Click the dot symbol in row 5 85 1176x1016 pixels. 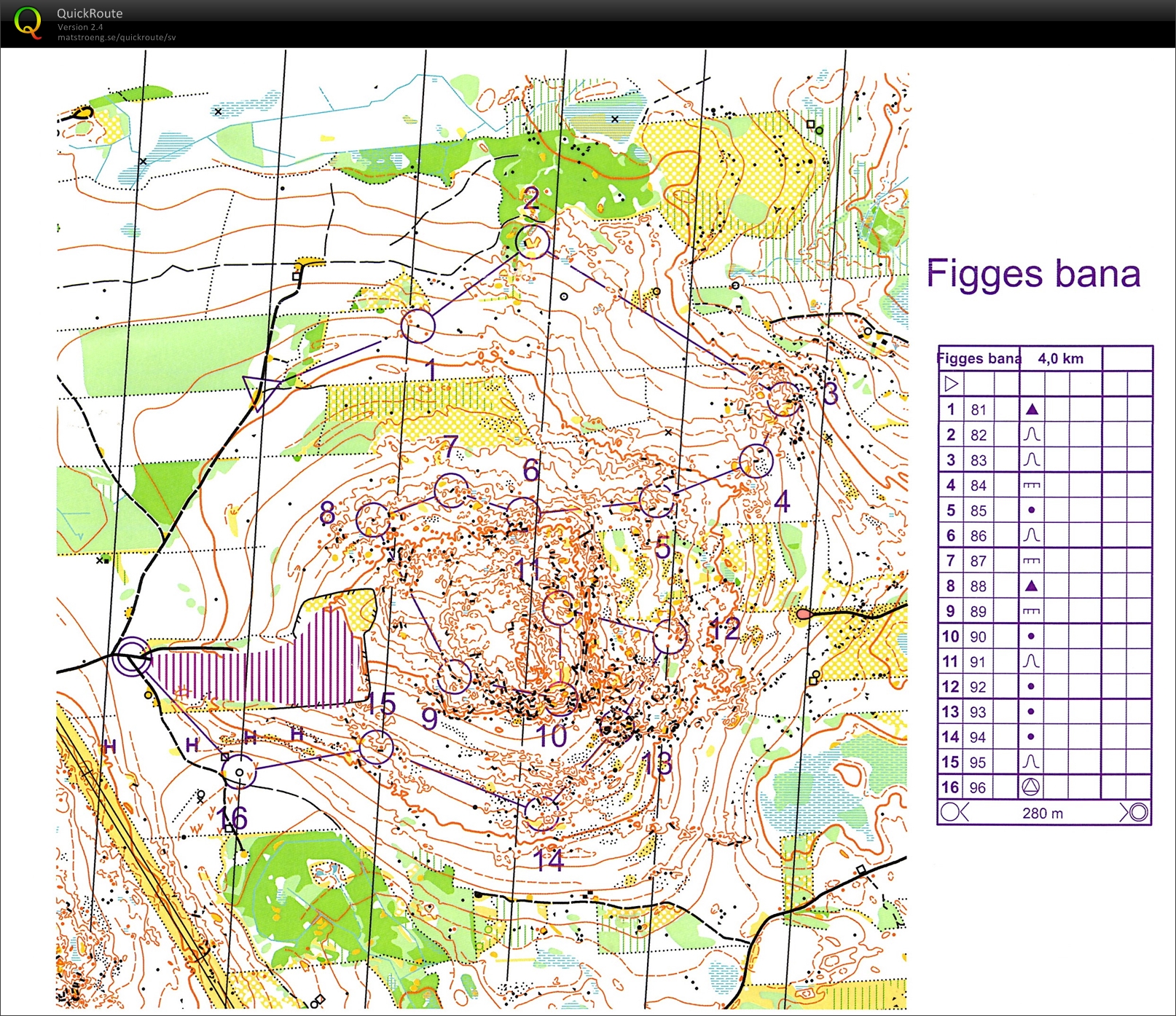coord(1031,510)
